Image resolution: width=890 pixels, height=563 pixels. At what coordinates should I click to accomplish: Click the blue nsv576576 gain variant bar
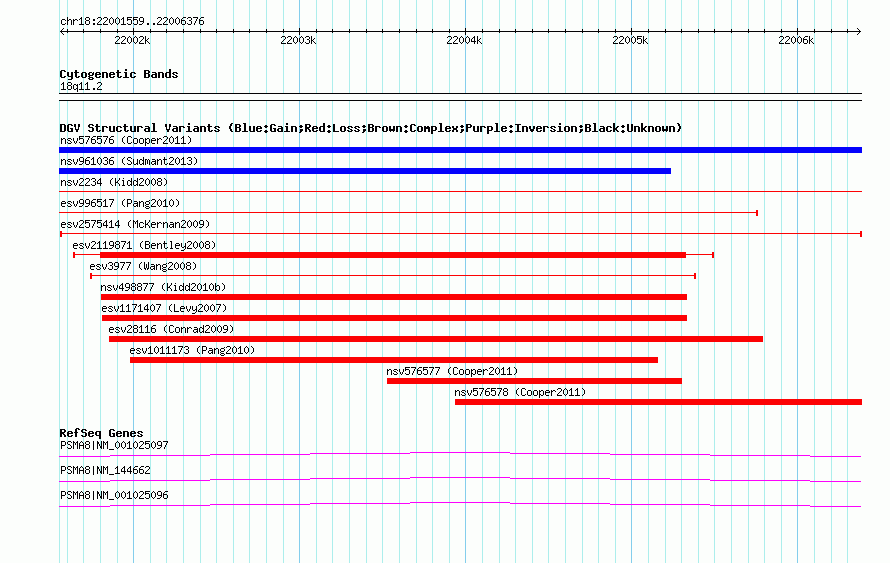pos(460,150)
